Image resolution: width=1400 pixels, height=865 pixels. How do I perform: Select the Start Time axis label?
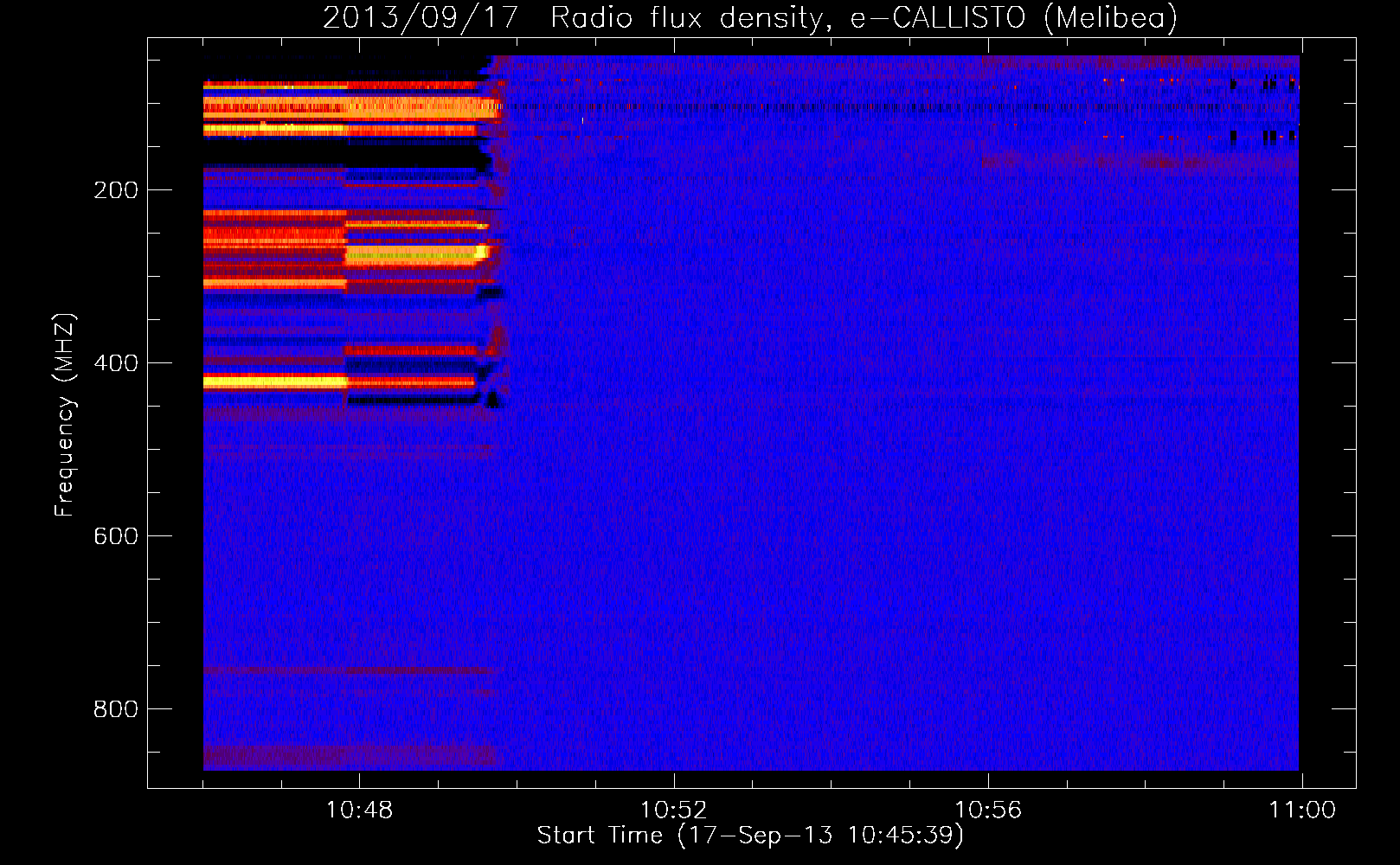click(x=750, y=836)
